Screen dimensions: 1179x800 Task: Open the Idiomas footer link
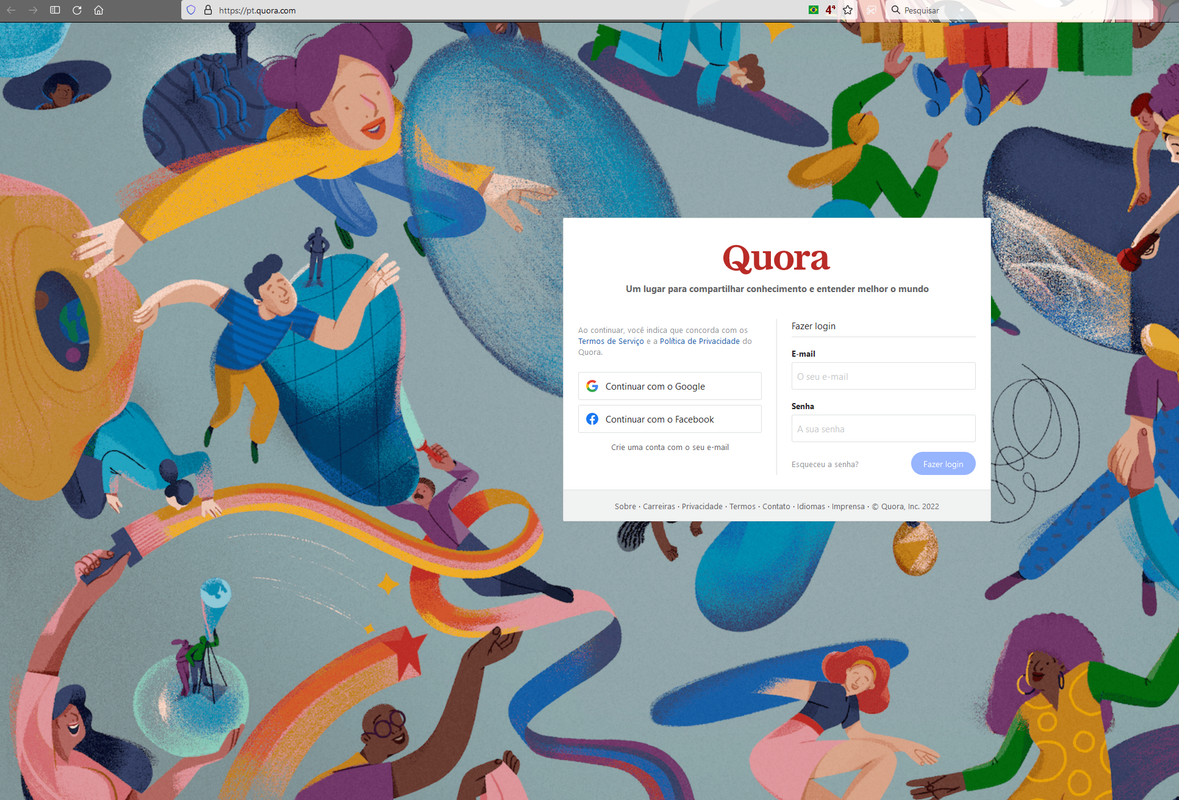(x=811, y=506)
